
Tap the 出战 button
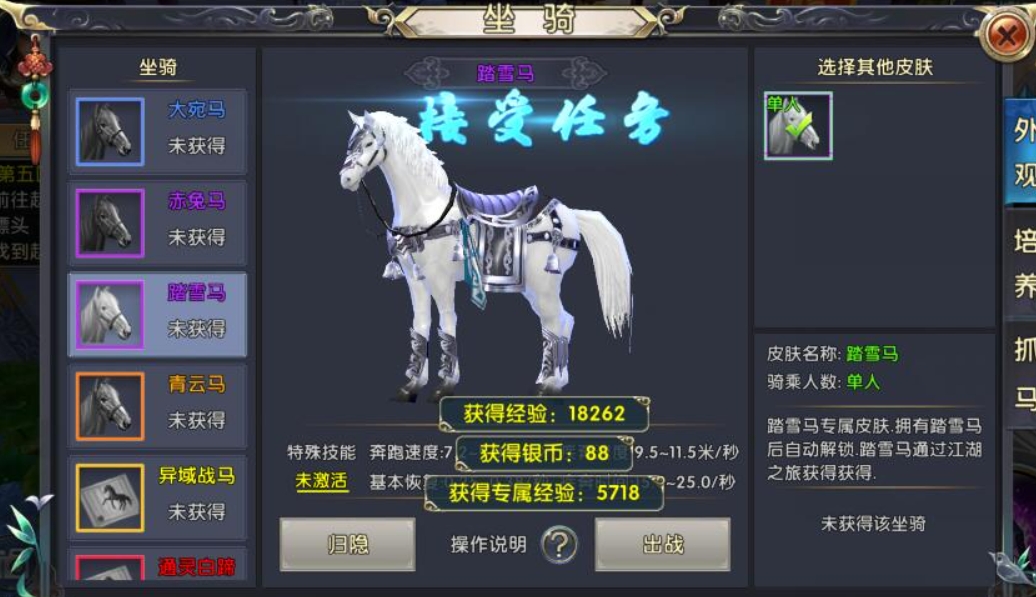[x=663, y=544]
